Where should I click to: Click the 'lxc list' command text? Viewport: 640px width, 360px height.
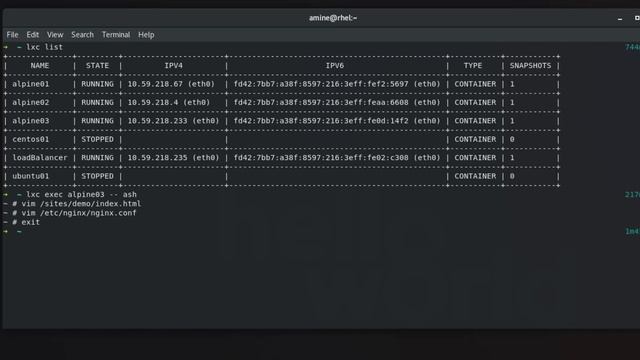pyautogui.click(x=44, y=47)
